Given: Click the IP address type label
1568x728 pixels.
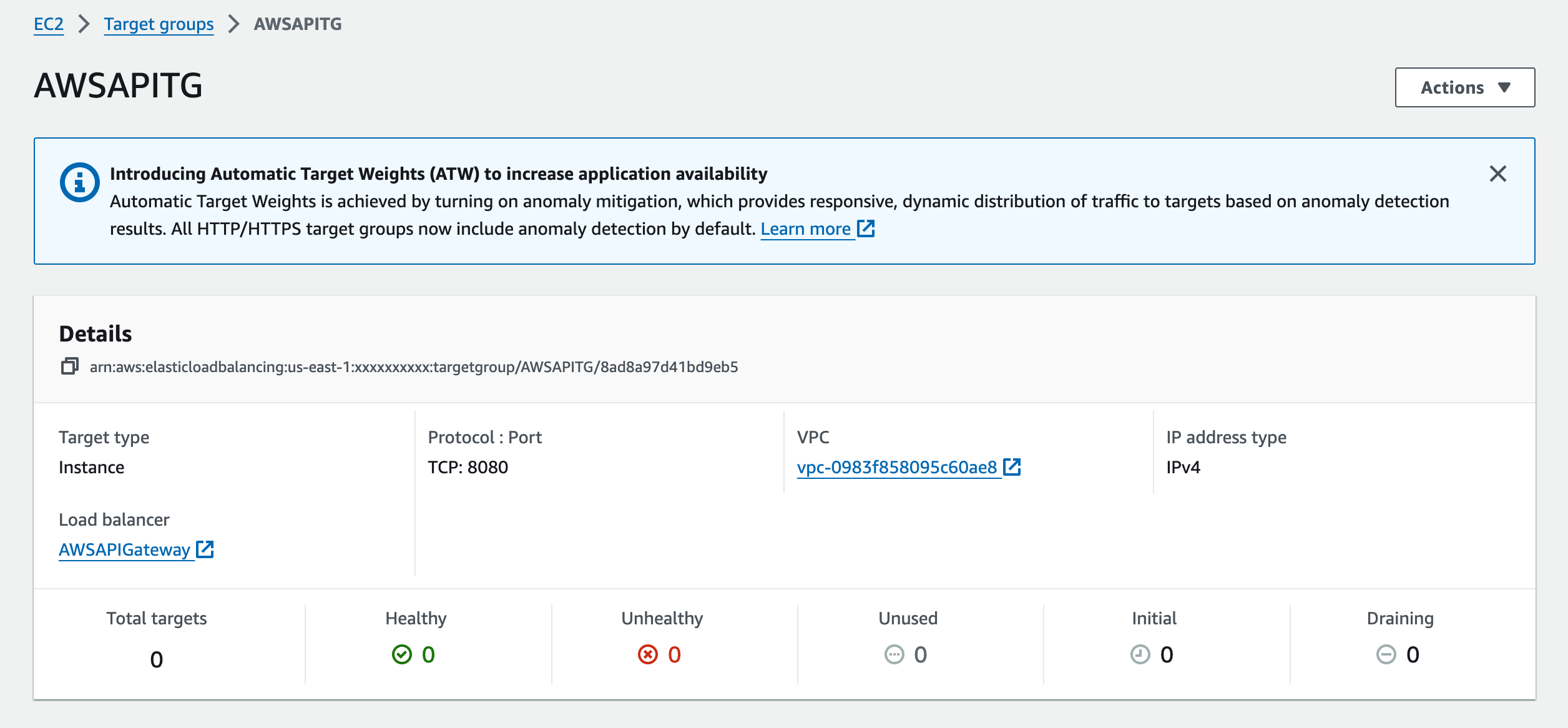Looking at the screenshot, I should 1227,437.
